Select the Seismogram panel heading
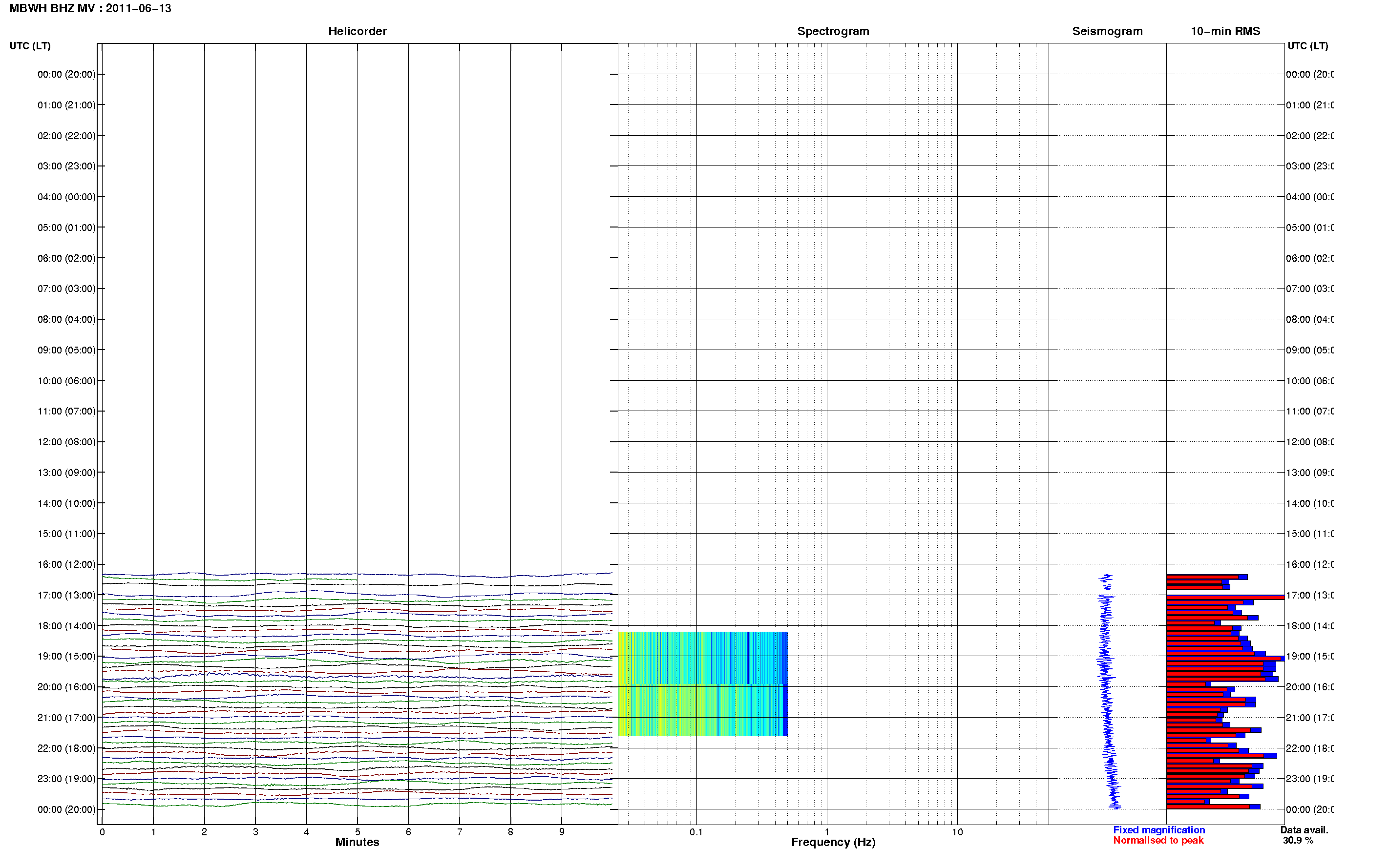The width and height of the screenshot is (1389, 868). (1107, 32)
